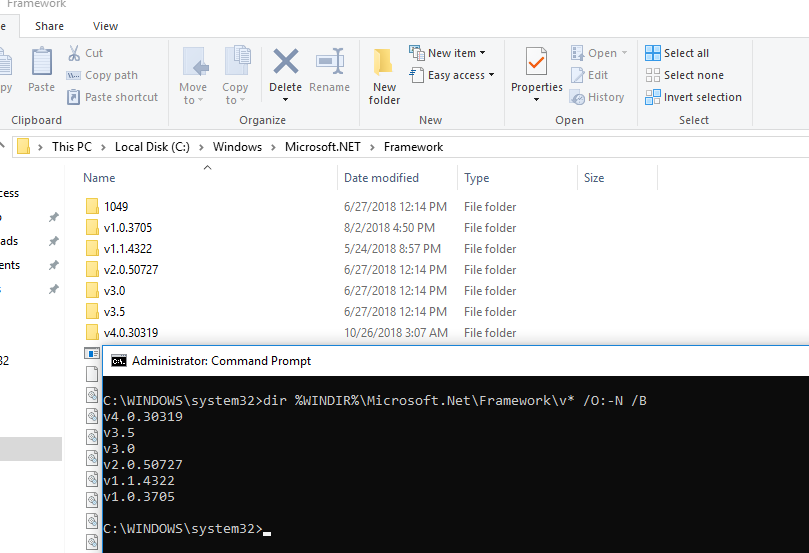Expand chevron after This PC breadcrumb
The height and width of the screenshot is (553, 809).
pyautogui.click(x=103, y=148)
